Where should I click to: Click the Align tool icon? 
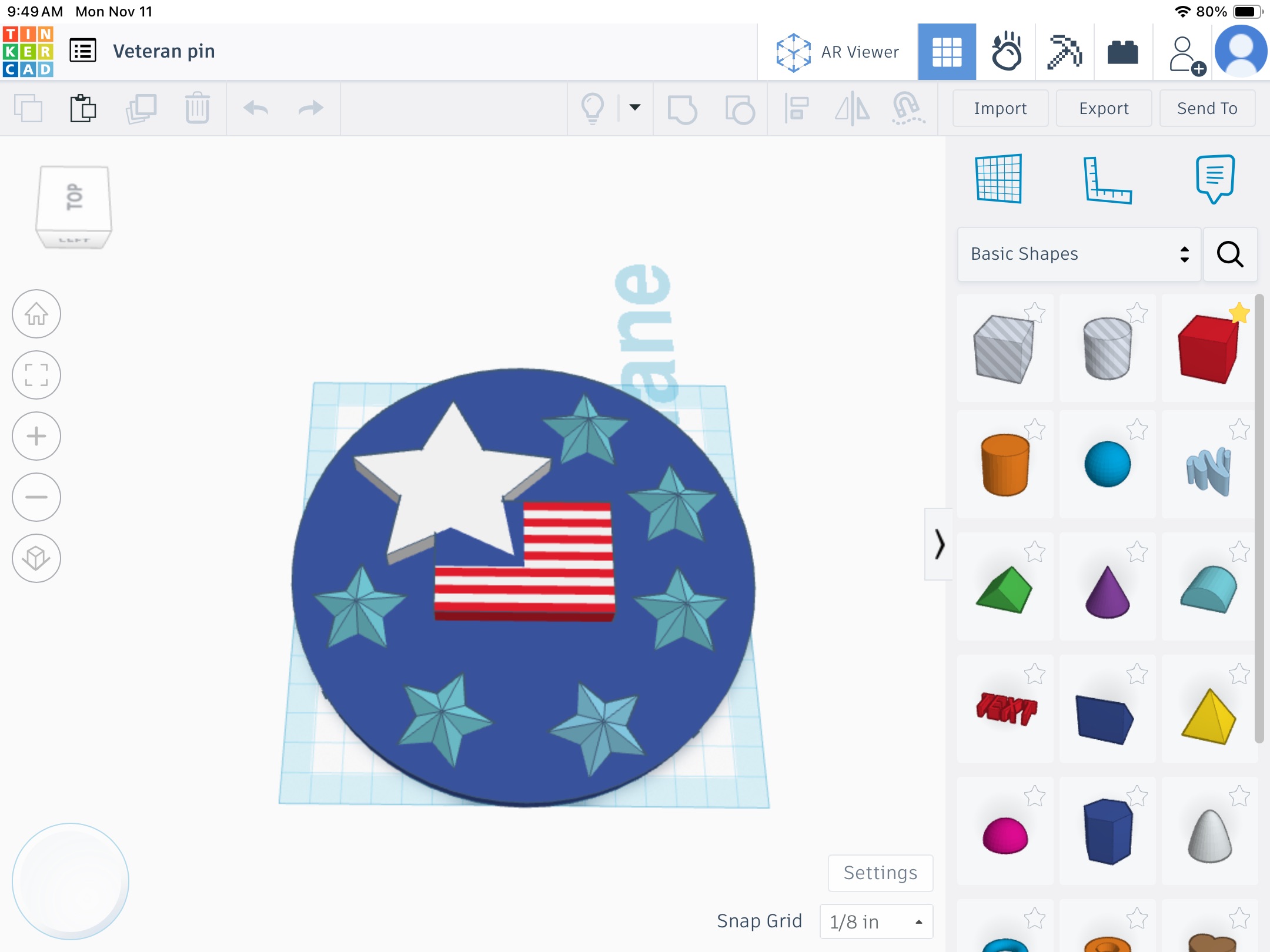pyautogui.click(x=797, y=109)
